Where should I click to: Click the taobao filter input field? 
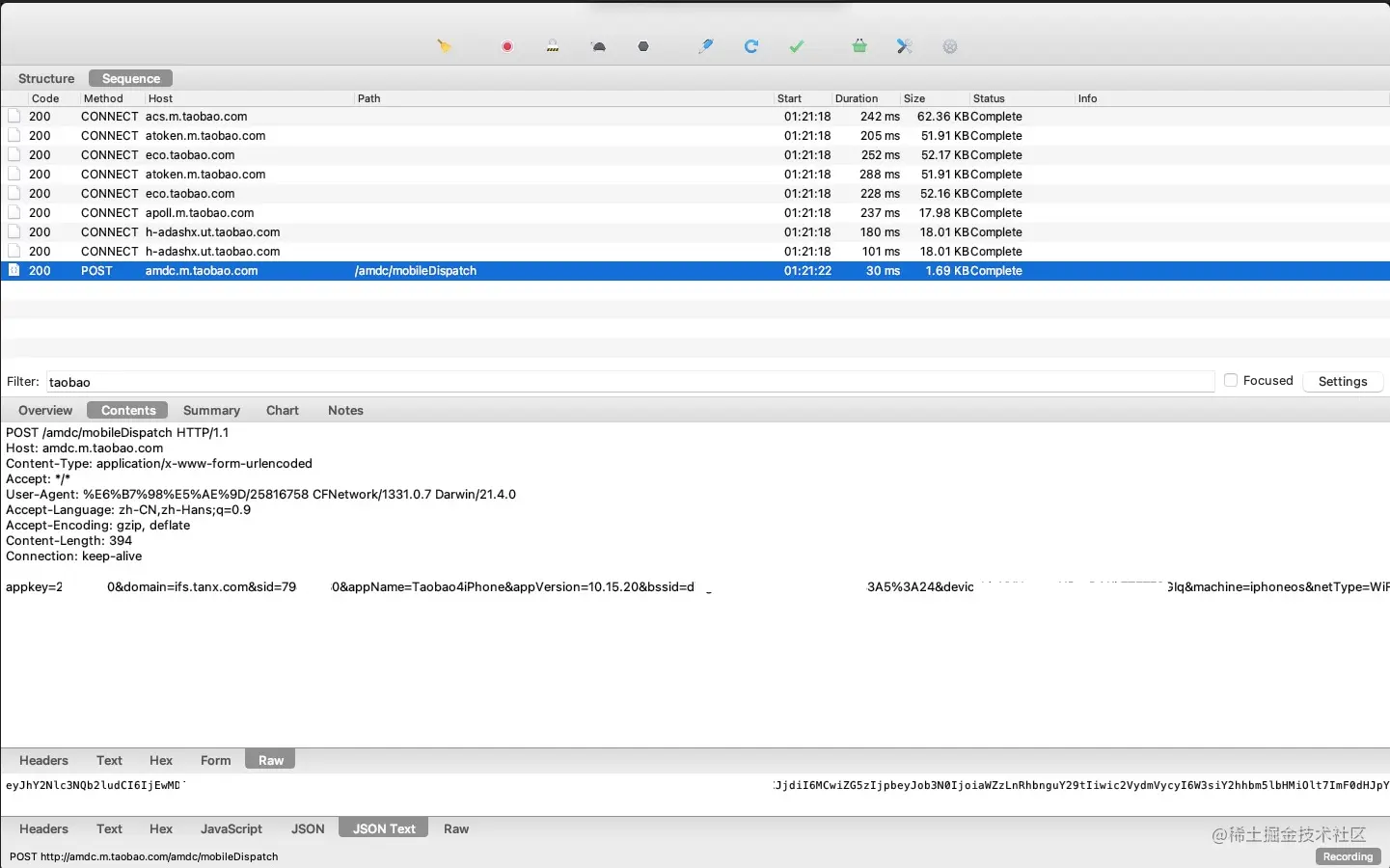click(x=627, y=381)
